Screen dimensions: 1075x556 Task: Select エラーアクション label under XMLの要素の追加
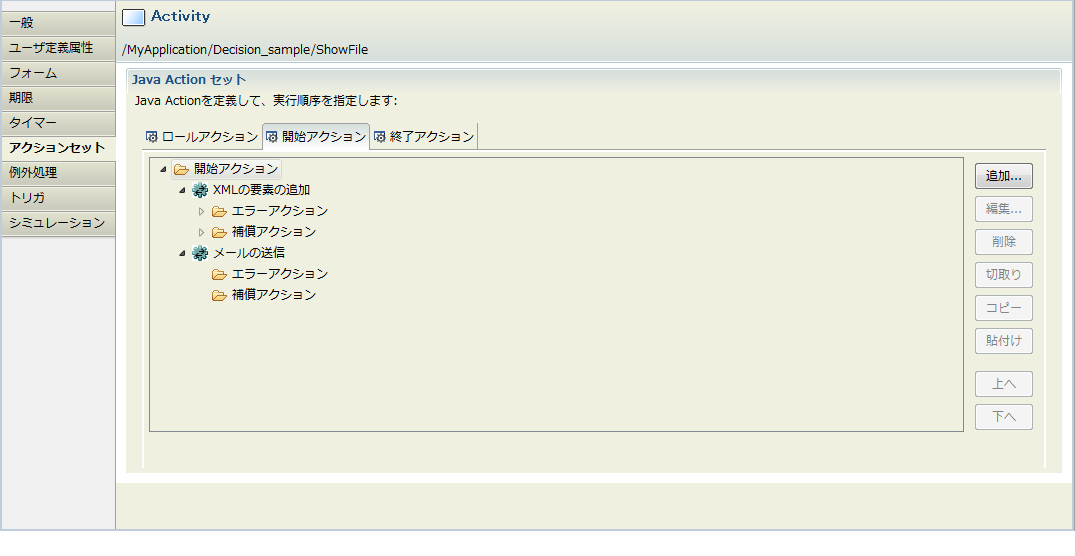click(280, 211)
